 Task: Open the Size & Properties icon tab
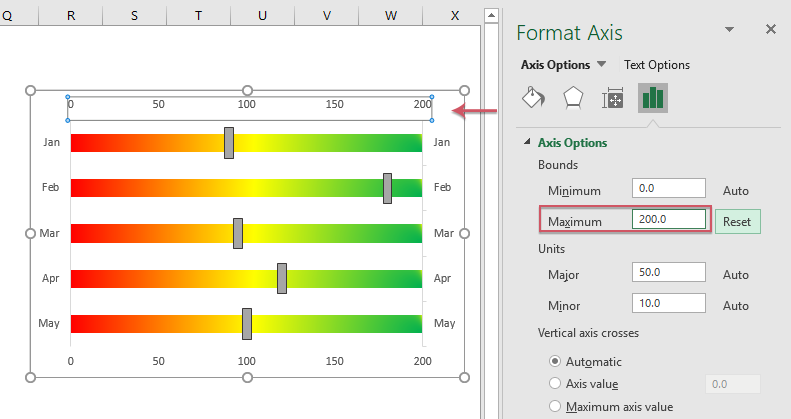613,98
